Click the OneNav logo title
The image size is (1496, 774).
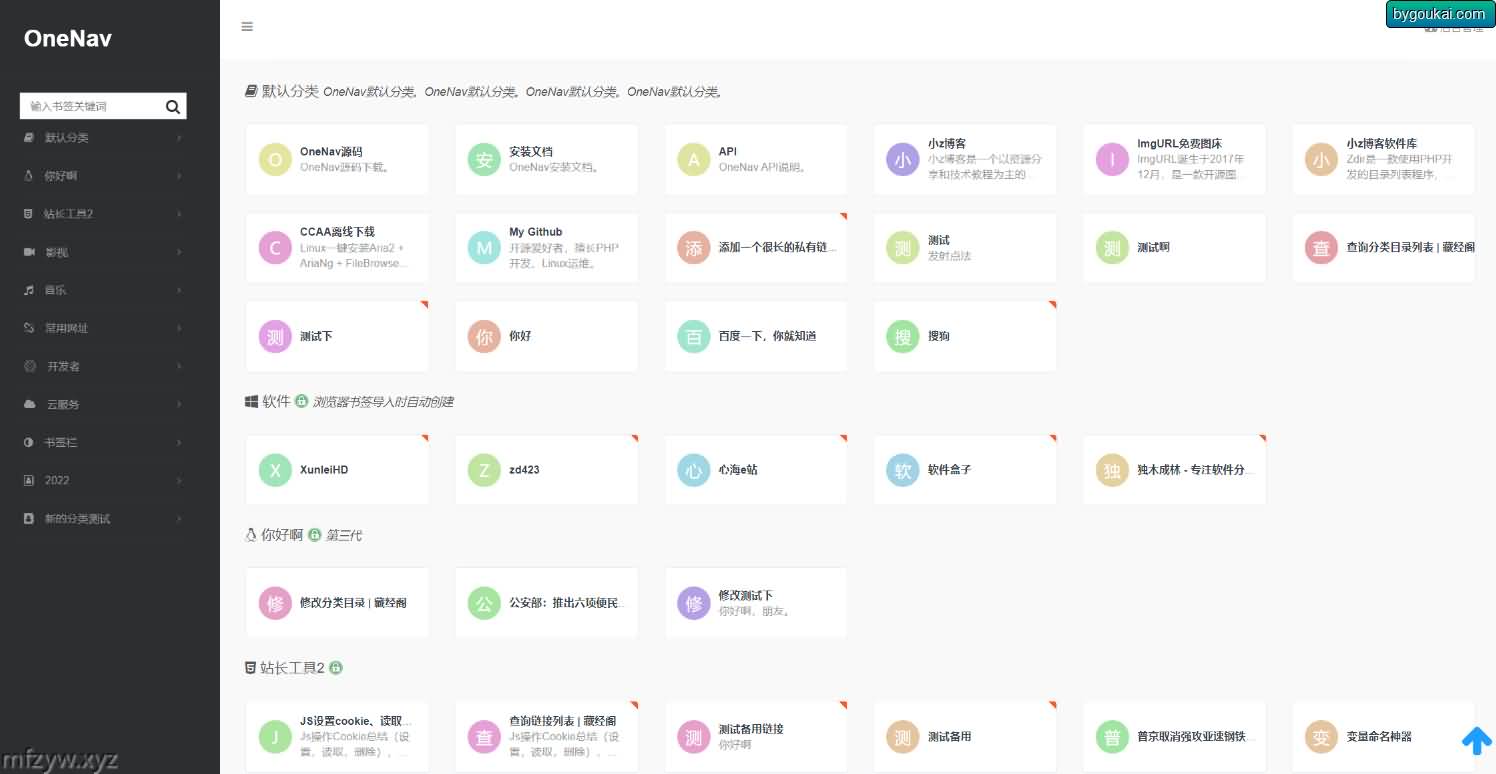click(x=68, y=39)
